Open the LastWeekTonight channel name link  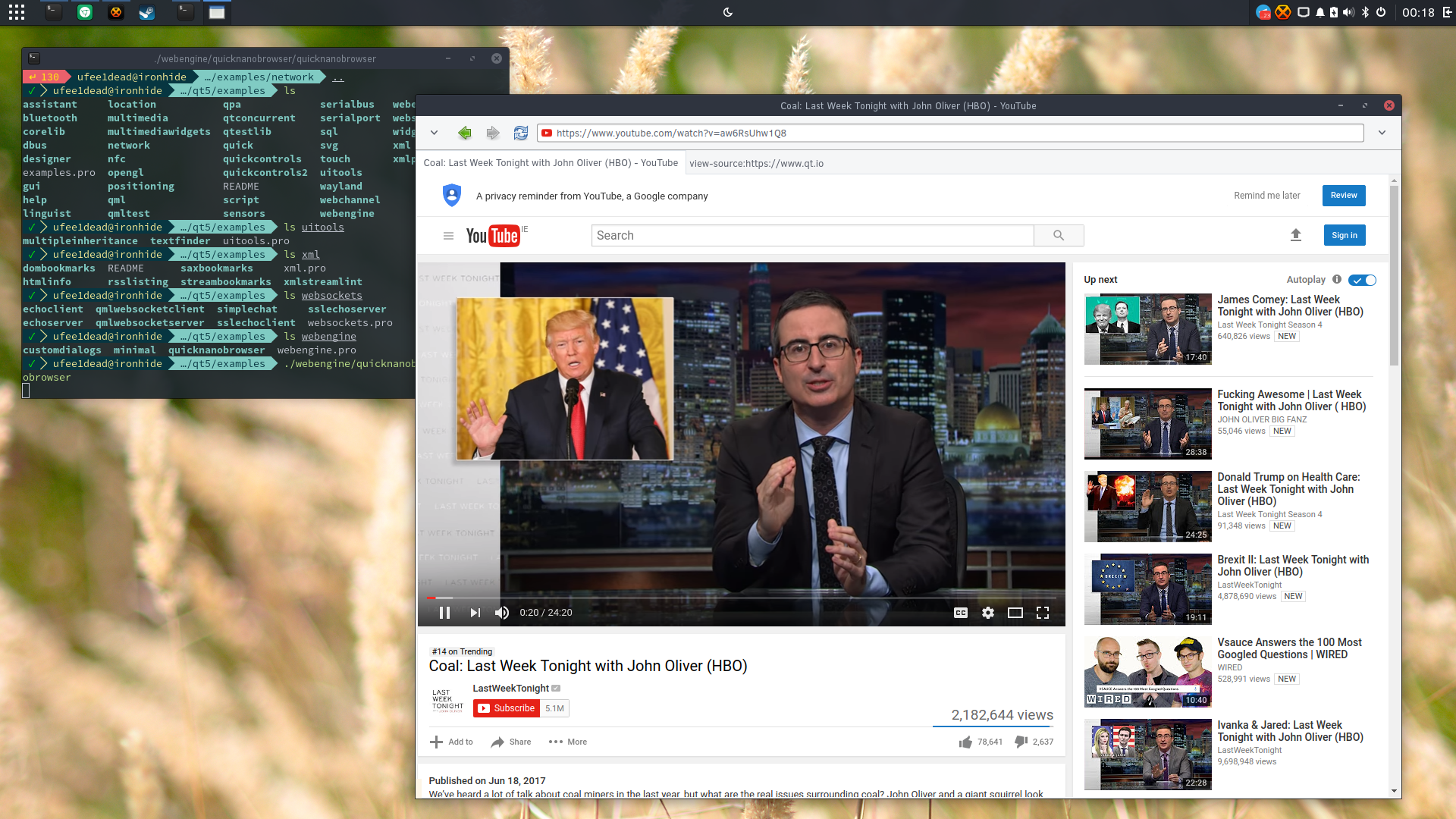coord(510,688)
